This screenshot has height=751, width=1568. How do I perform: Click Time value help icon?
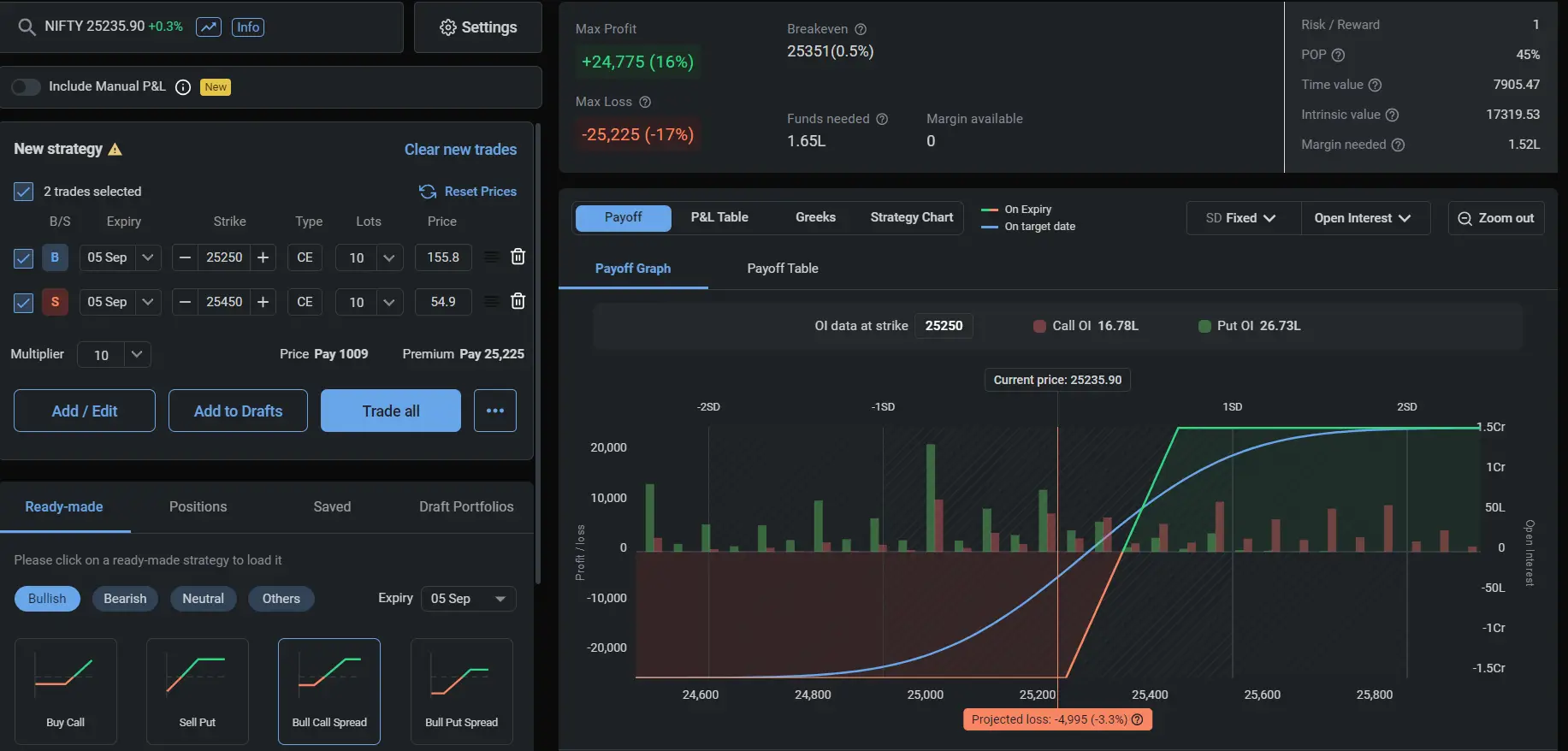point(1375,85)
